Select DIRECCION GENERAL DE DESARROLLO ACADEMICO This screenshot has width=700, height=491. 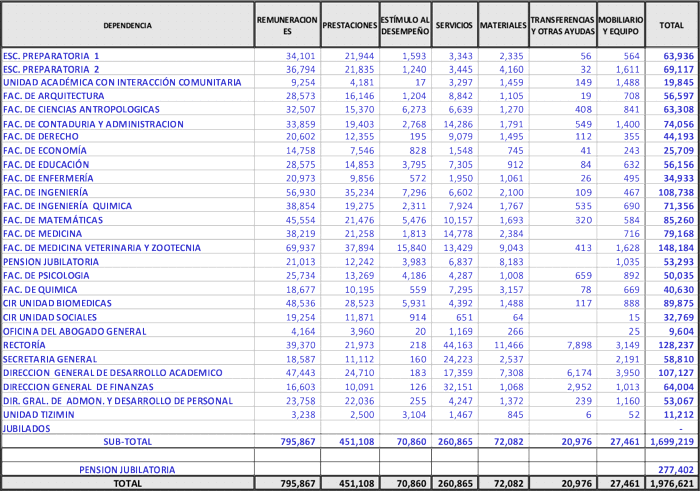[112, 373]
